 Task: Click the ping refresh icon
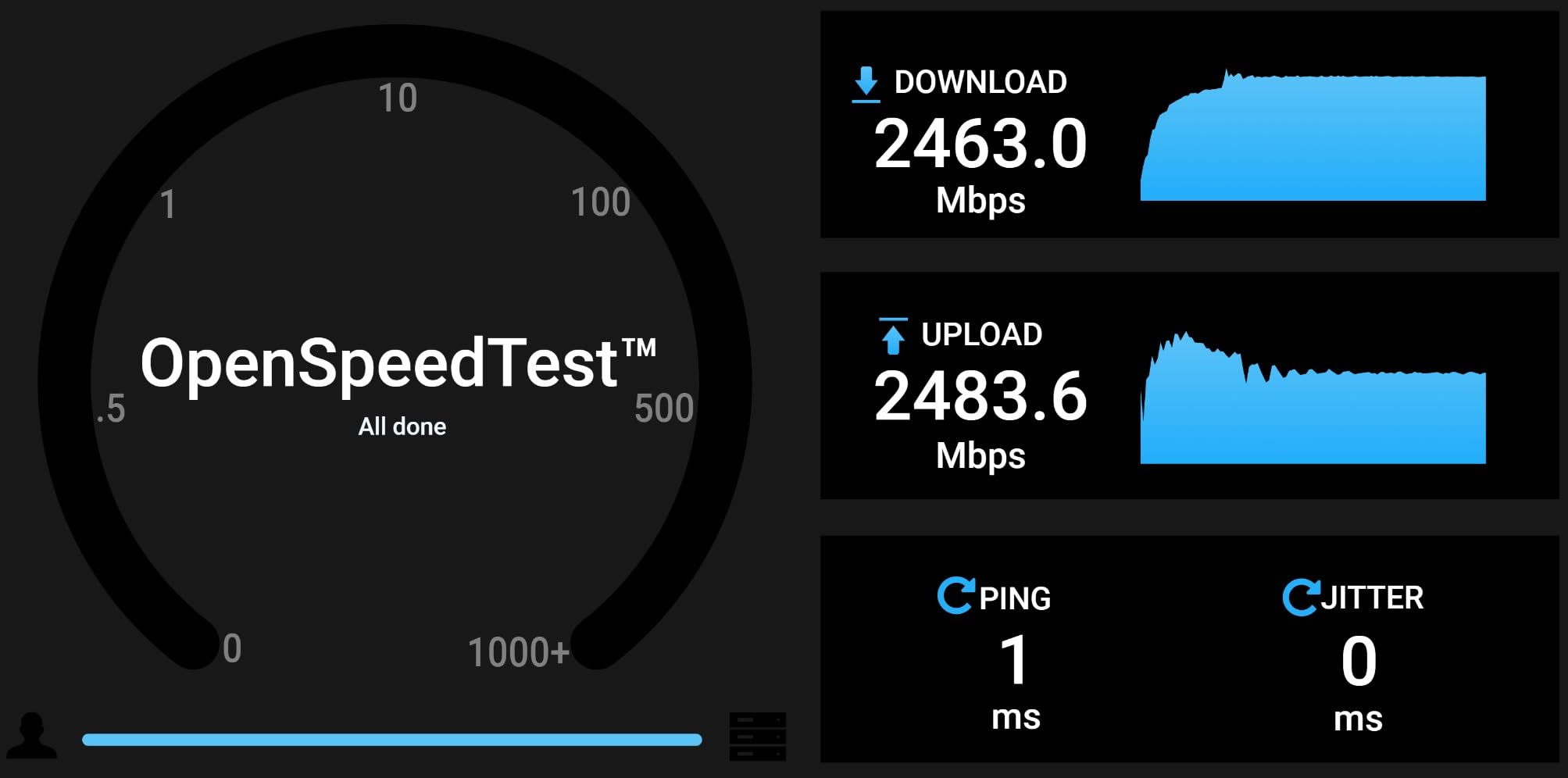click(x=956, y=595)
